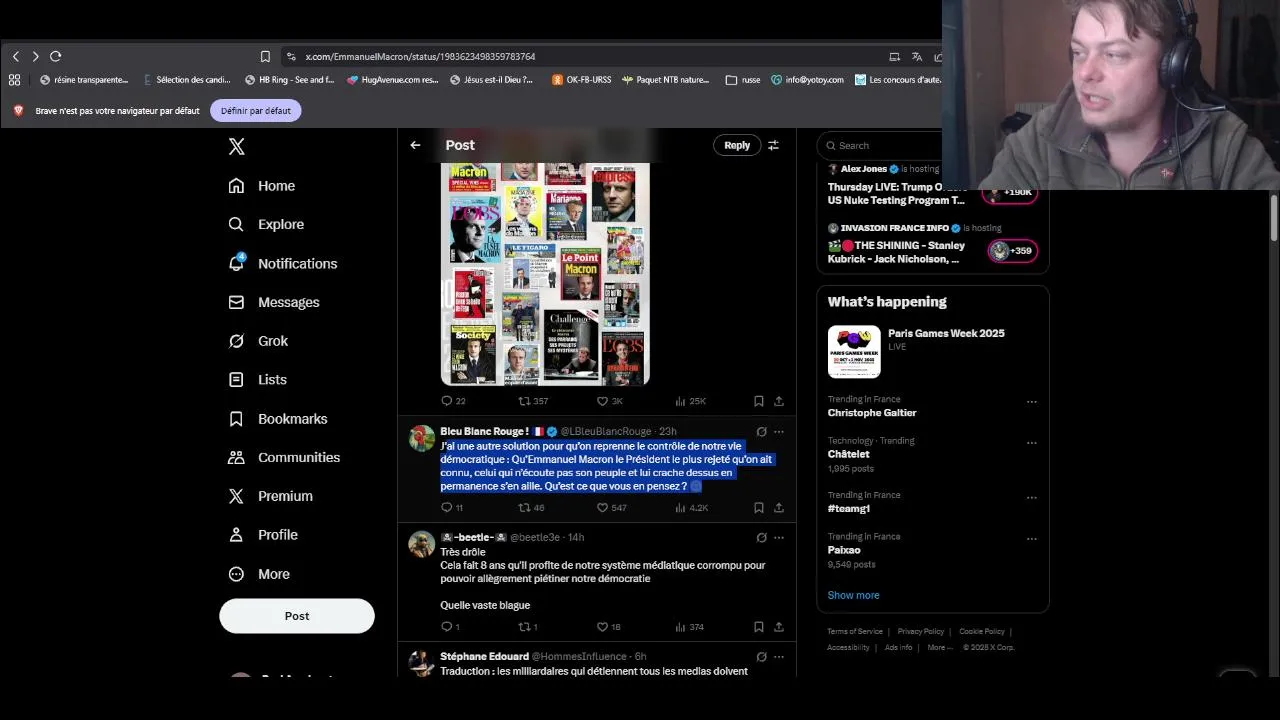More options for Châtelet trend
The height and width of the screenshot is (720, 1280).
1031,443
